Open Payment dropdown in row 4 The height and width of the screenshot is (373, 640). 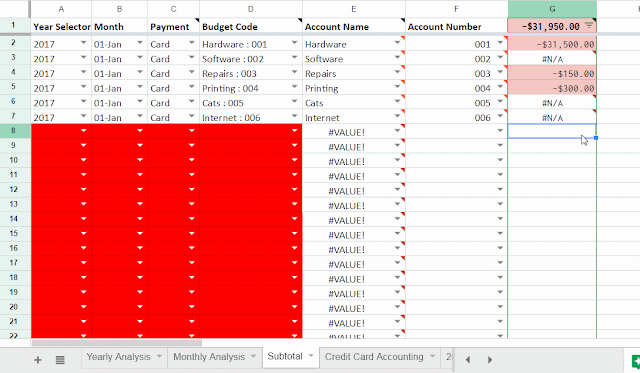point(191,72)
